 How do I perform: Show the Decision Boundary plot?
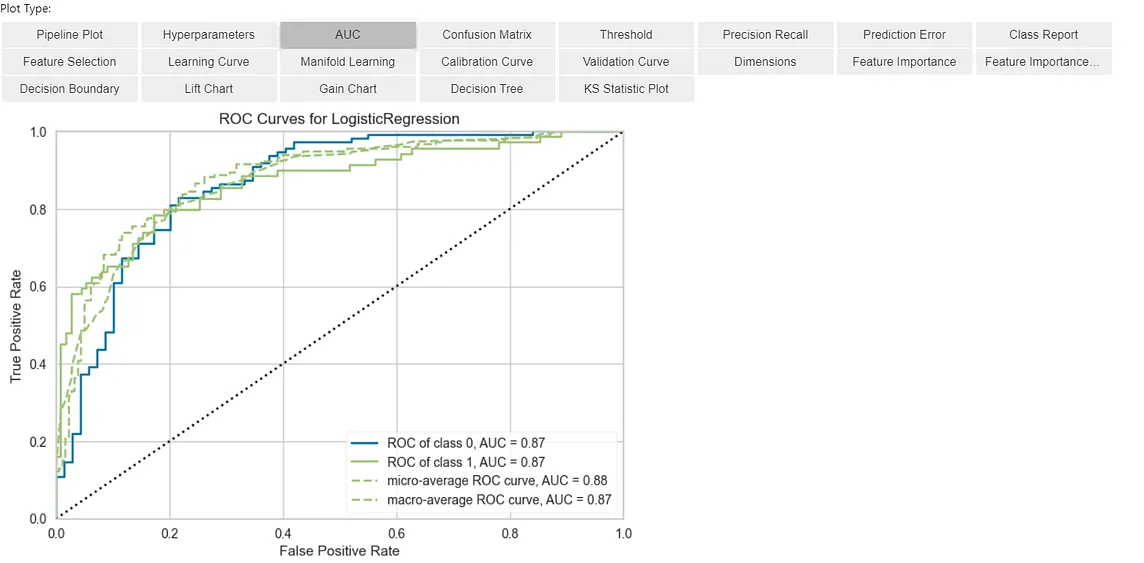point(69,89)
